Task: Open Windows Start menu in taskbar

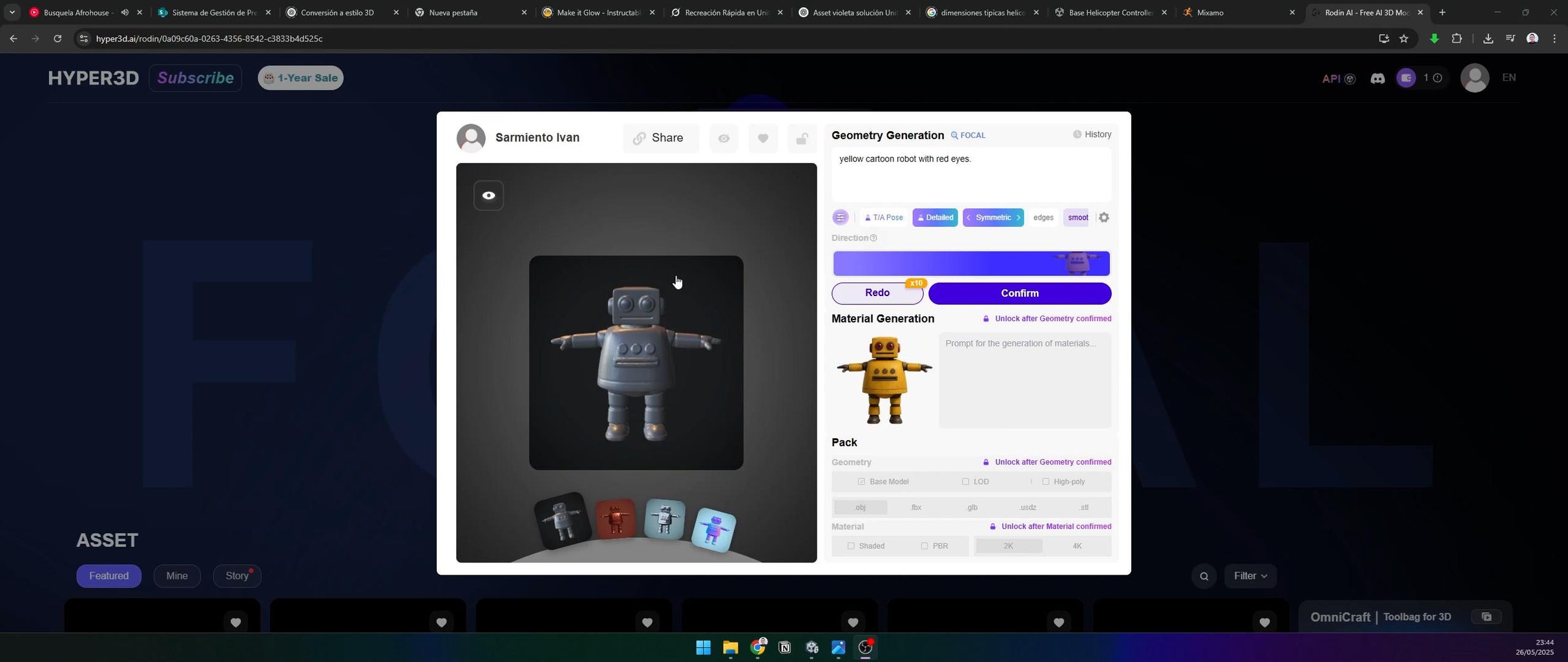Action: [703, 648]
